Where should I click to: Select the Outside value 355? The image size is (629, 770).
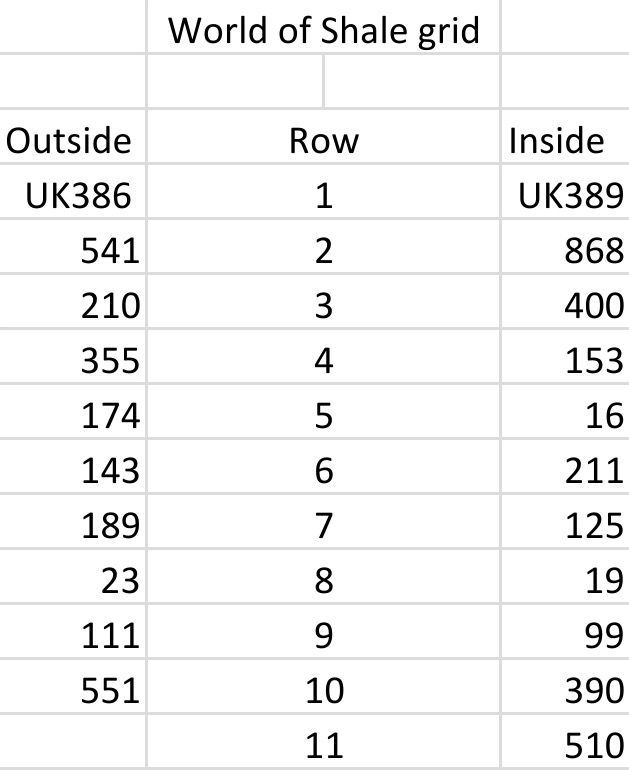point(73,356)
